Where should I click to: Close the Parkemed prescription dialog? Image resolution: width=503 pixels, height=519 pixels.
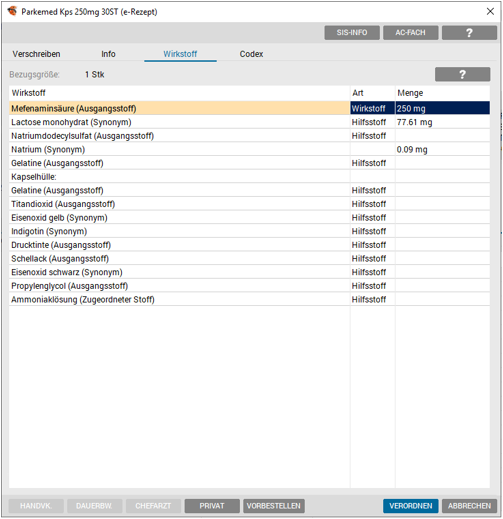click(x=490, y=11)
